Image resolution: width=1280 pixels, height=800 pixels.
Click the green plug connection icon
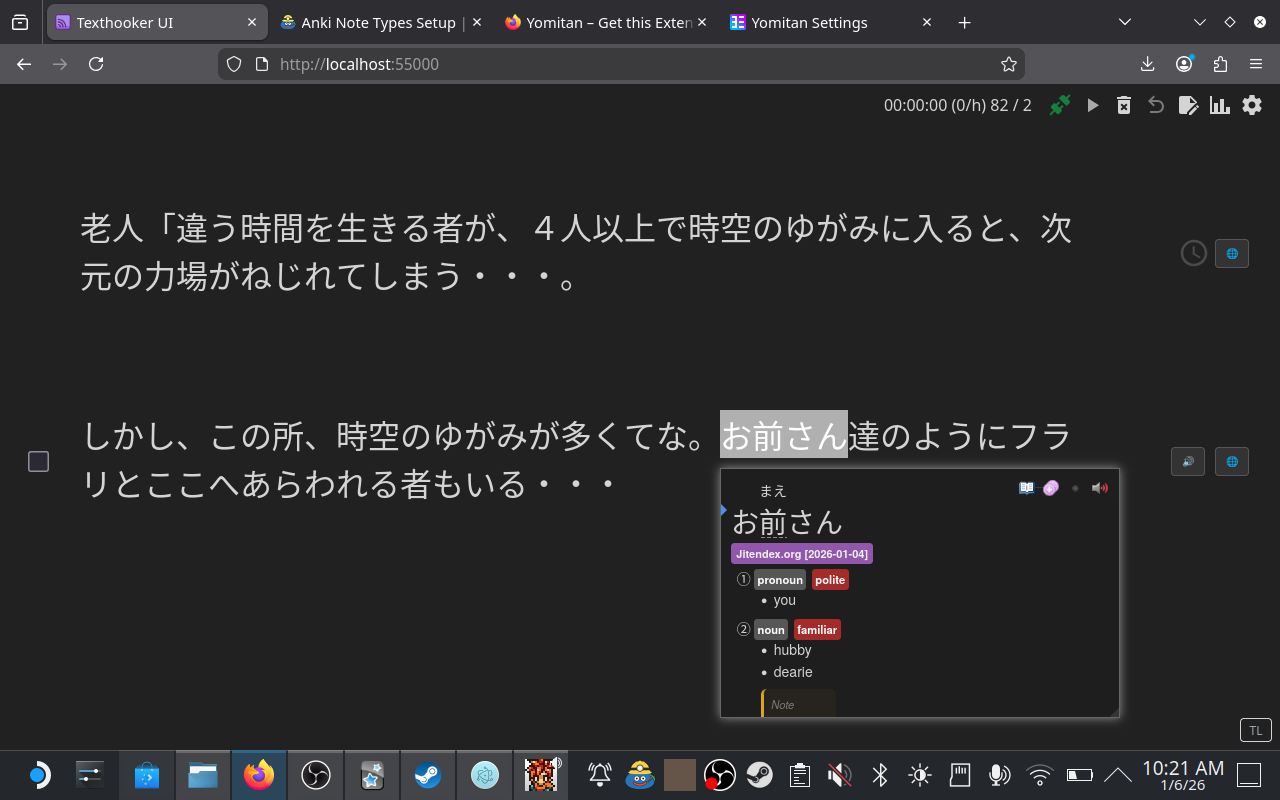click(x=1059, y=104)
